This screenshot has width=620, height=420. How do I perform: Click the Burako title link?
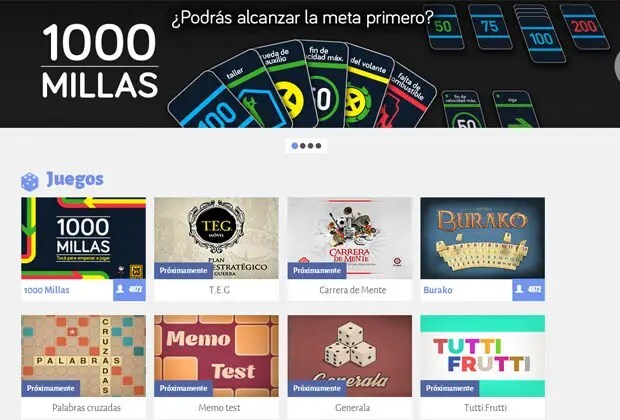click(438, 290)
